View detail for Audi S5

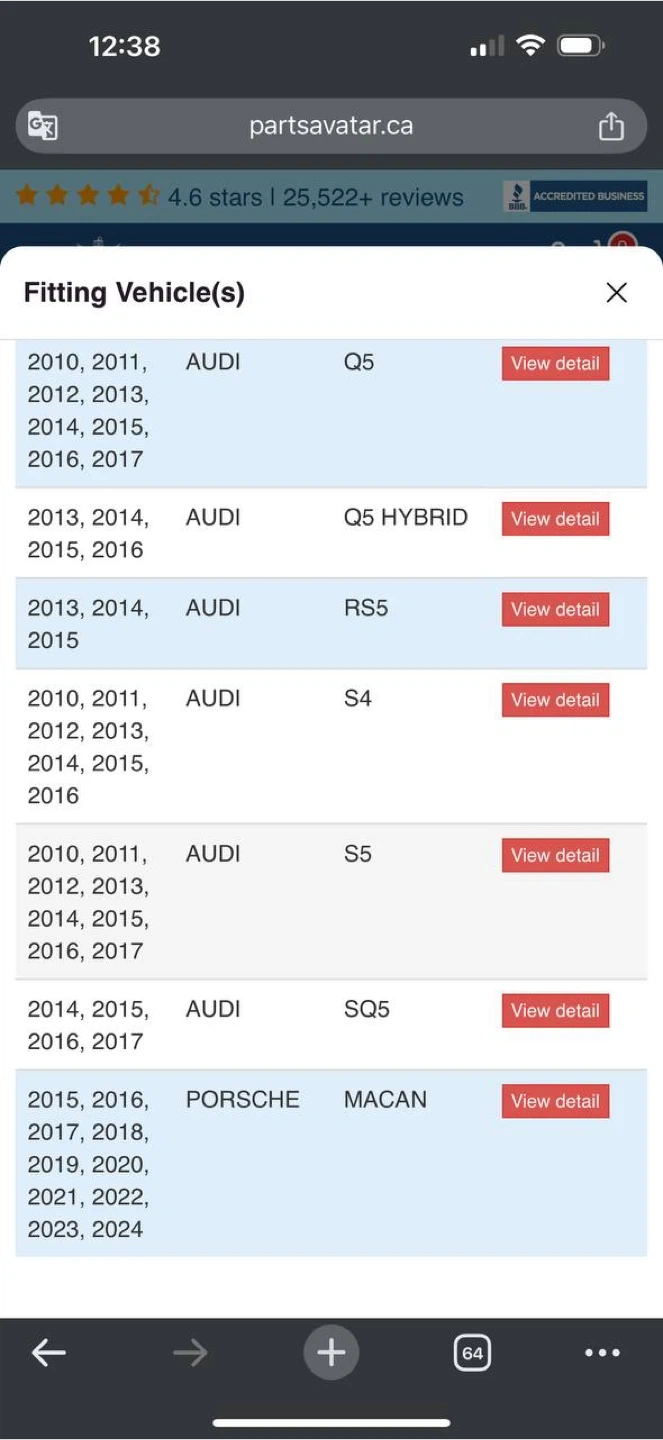(555, 856)
